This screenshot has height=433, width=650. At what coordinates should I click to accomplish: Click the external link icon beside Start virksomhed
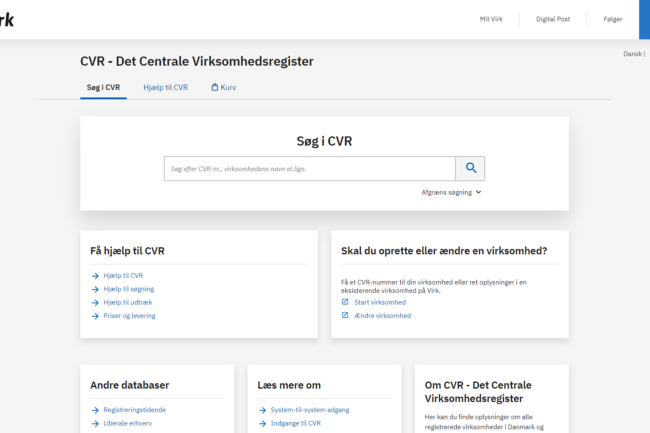345,302
